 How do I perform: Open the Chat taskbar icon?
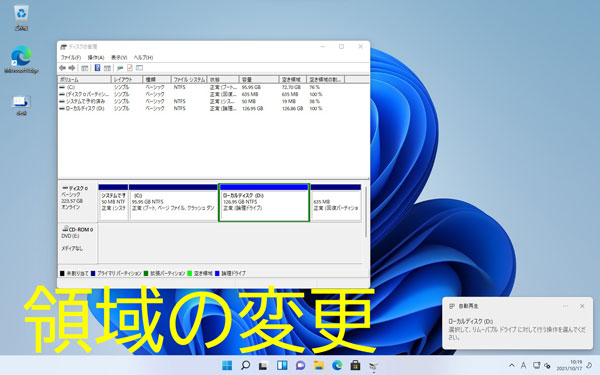(x=300, y=365)
